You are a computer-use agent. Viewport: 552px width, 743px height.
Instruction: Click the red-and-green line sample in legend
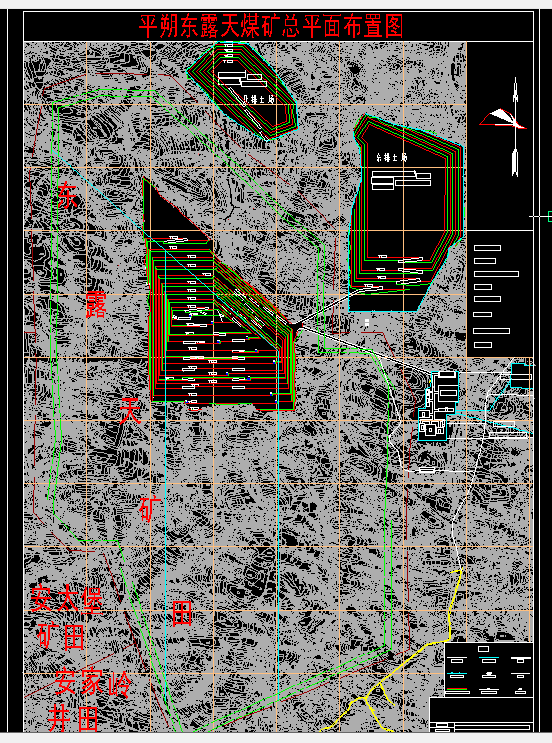click(457, 689)
